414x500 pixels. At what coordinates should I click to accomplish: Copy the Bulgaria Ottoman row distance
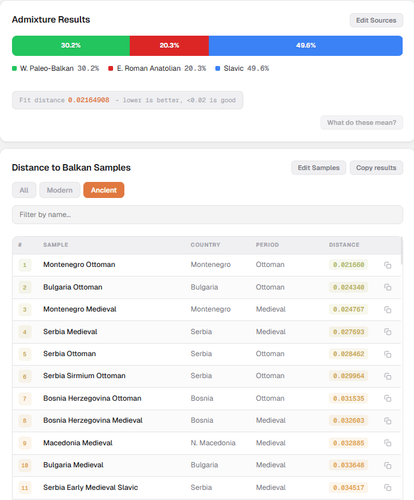(x=387, y=287)
